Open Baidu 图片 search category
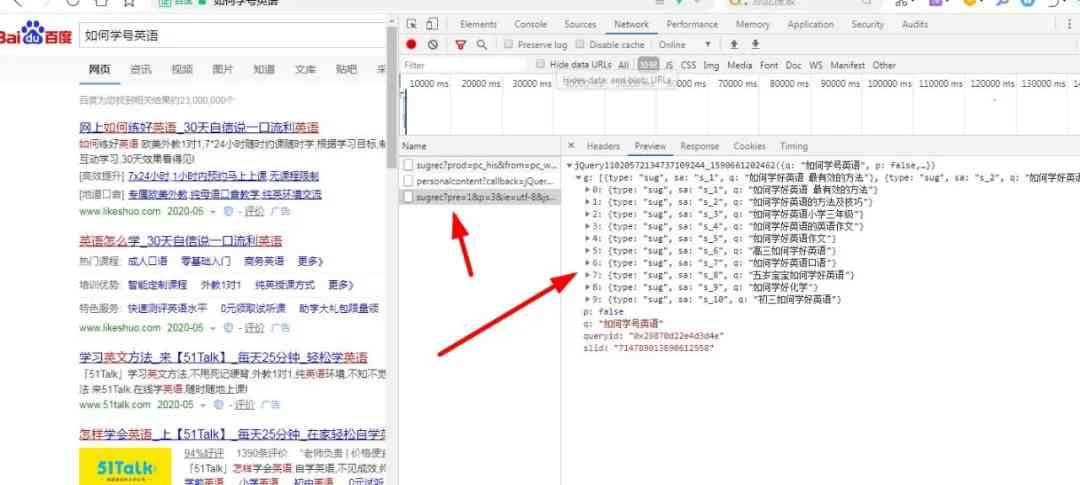Viewport: 1080px width, 485px height. point(222,69)
